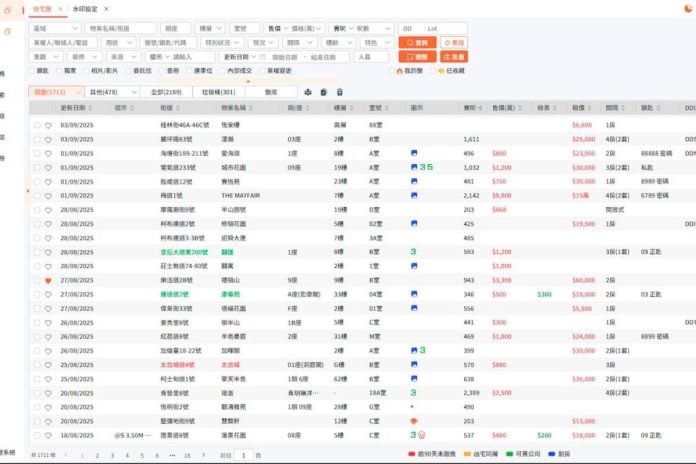Tick the 相片/影片 filter checkbox

point(87,71)
